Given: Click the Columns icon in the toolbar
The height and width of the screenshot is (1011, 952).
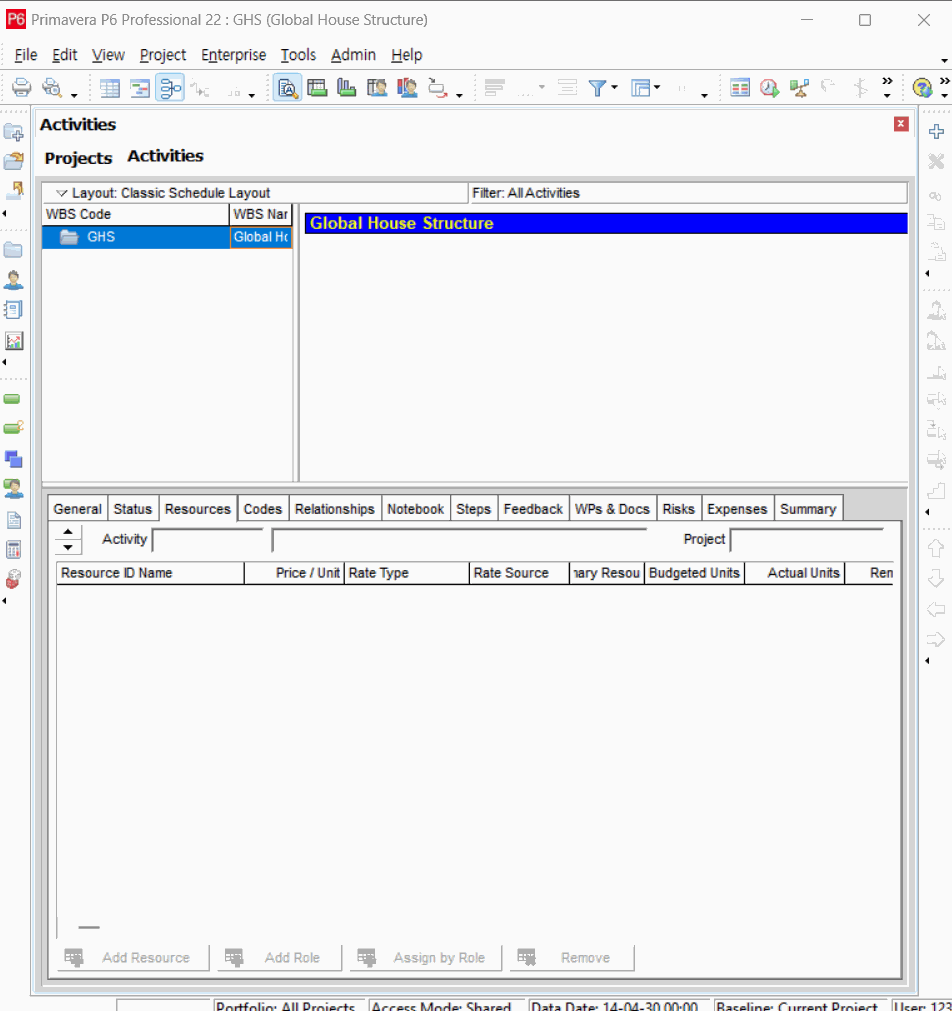Looking at the screenshot, I should [x=740, y=87].
